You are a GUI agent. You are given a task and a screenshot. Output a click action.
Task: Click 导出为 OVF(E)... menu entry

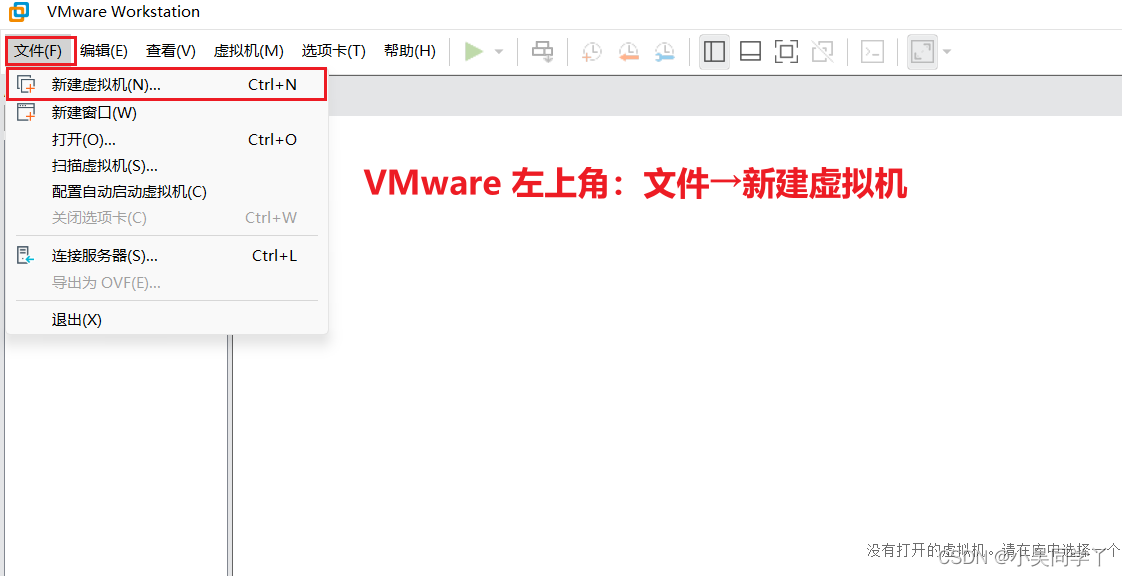click(x=166, y=283)
